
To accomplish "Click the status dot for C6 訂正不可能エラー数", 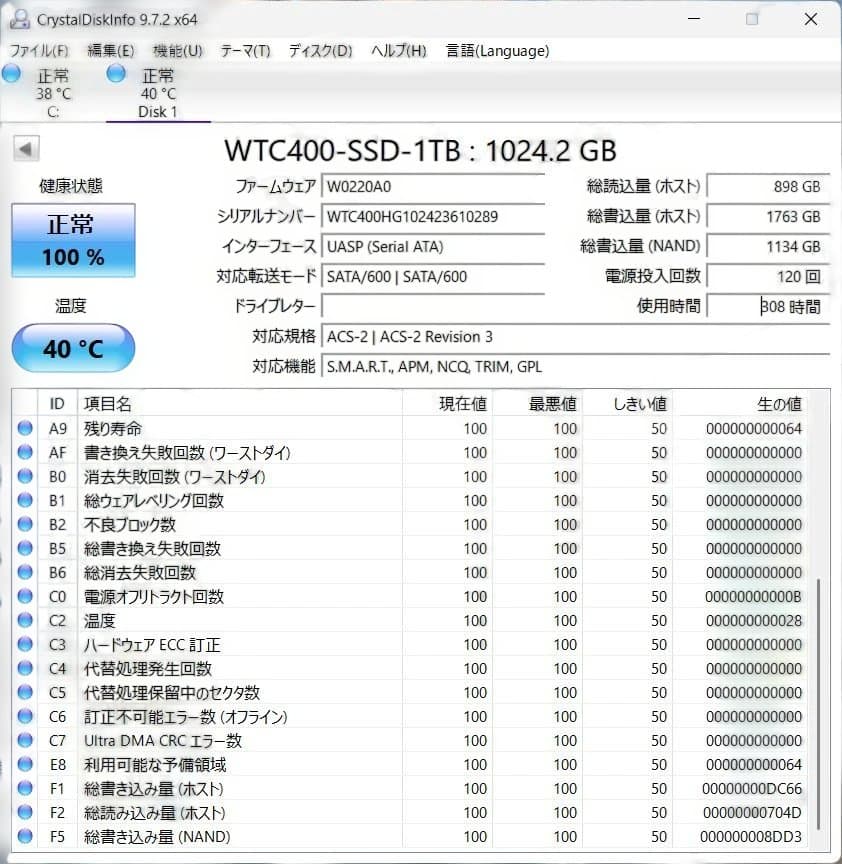I will 25,716.
